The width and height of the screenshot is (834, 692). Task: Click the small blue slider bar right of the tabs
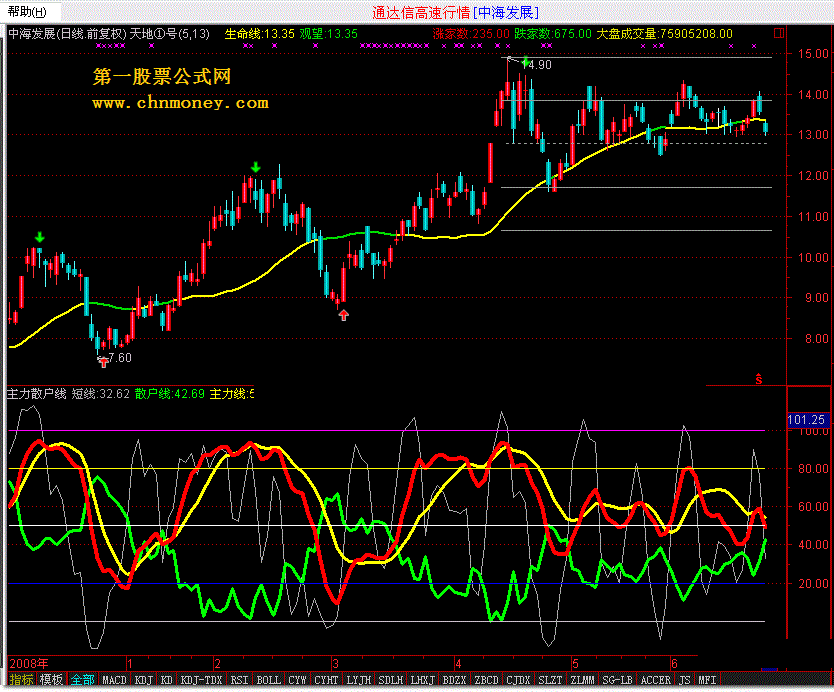(x=769, y=670)
